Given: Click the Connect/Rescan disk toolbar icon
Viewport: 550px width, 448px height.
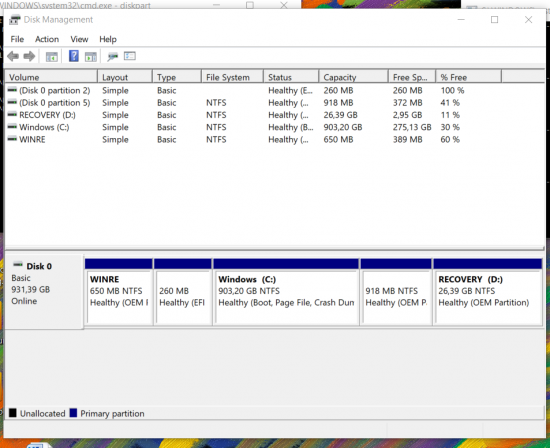Looking at the screenshot, I should point(113,56).
